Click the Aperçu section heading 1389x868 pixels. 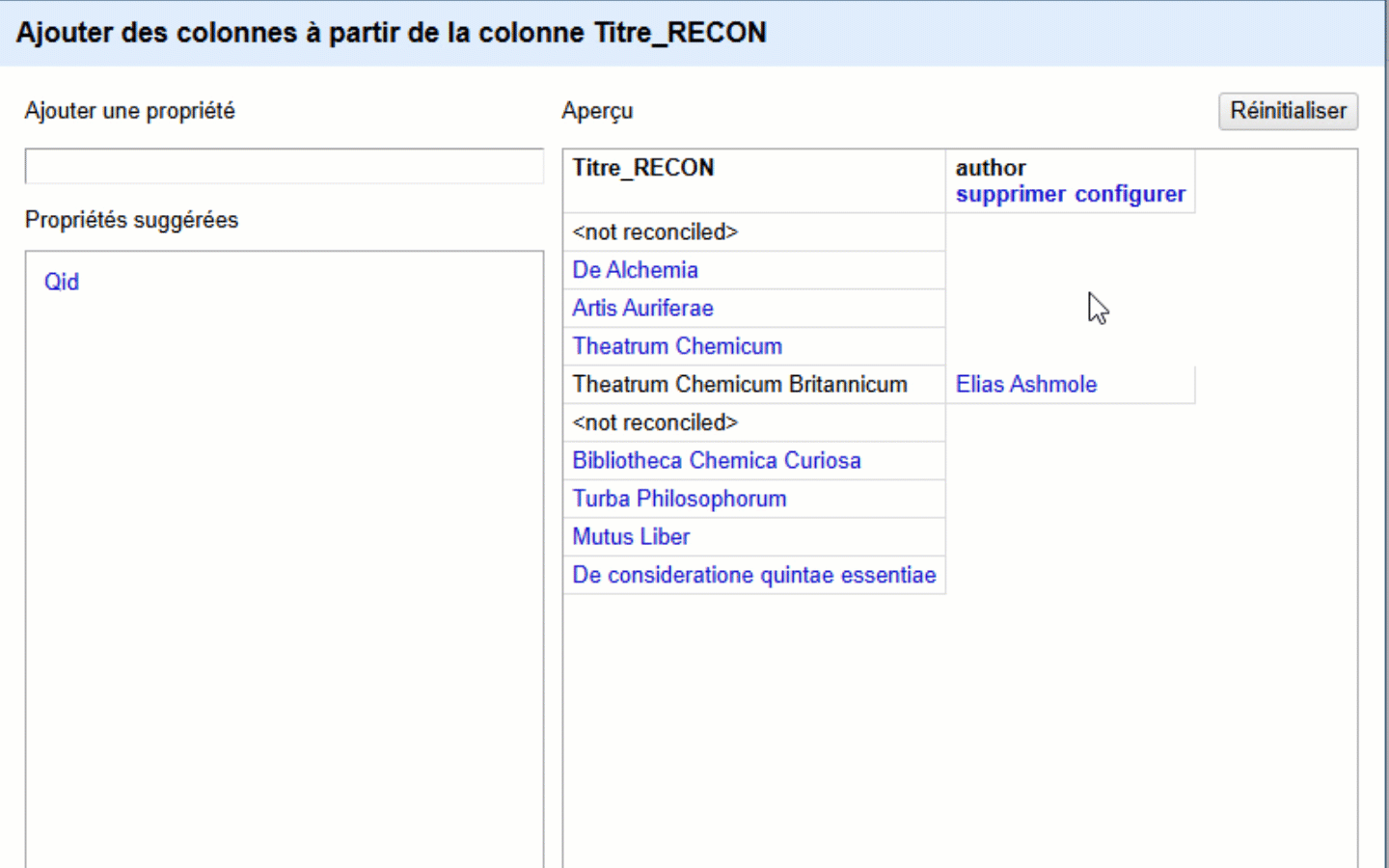pyautogui.click(x=597, y=111)
